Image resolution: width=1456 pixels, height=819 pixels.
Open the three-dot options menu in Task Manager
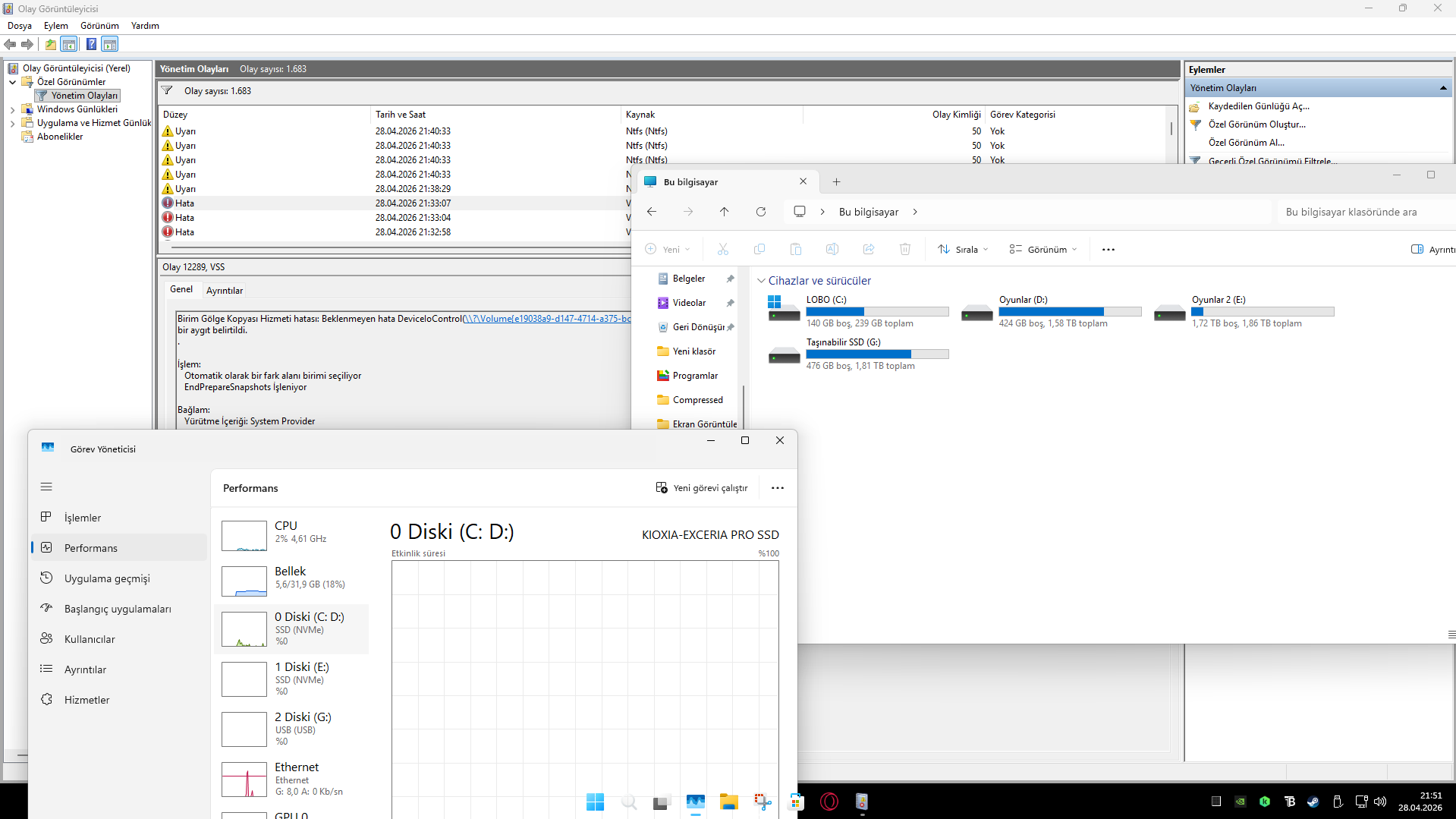coord(778,488)
